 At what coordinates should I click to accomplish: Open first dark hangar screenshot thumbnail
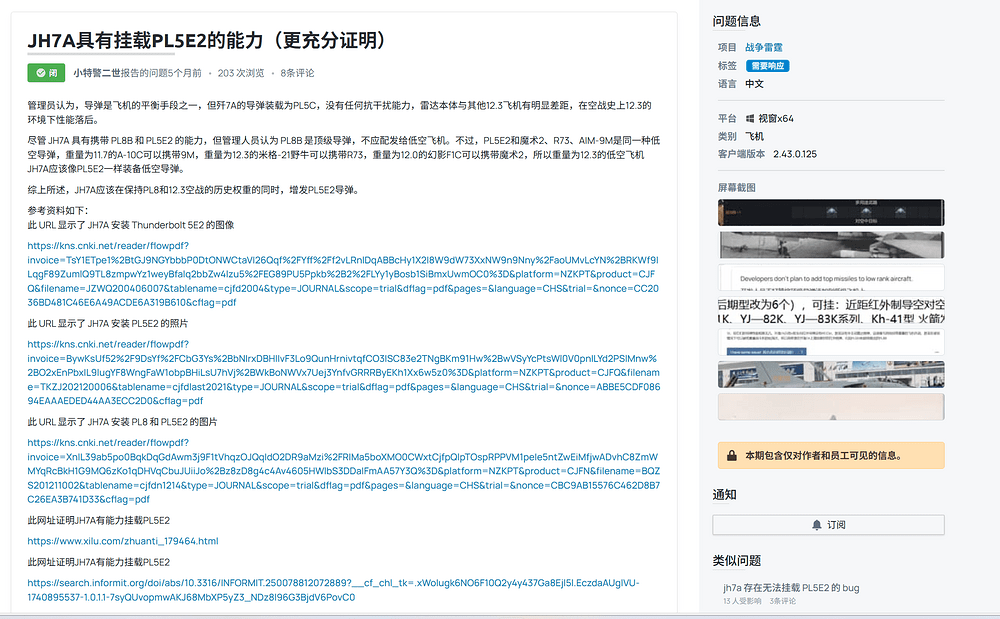pos(831,212)
